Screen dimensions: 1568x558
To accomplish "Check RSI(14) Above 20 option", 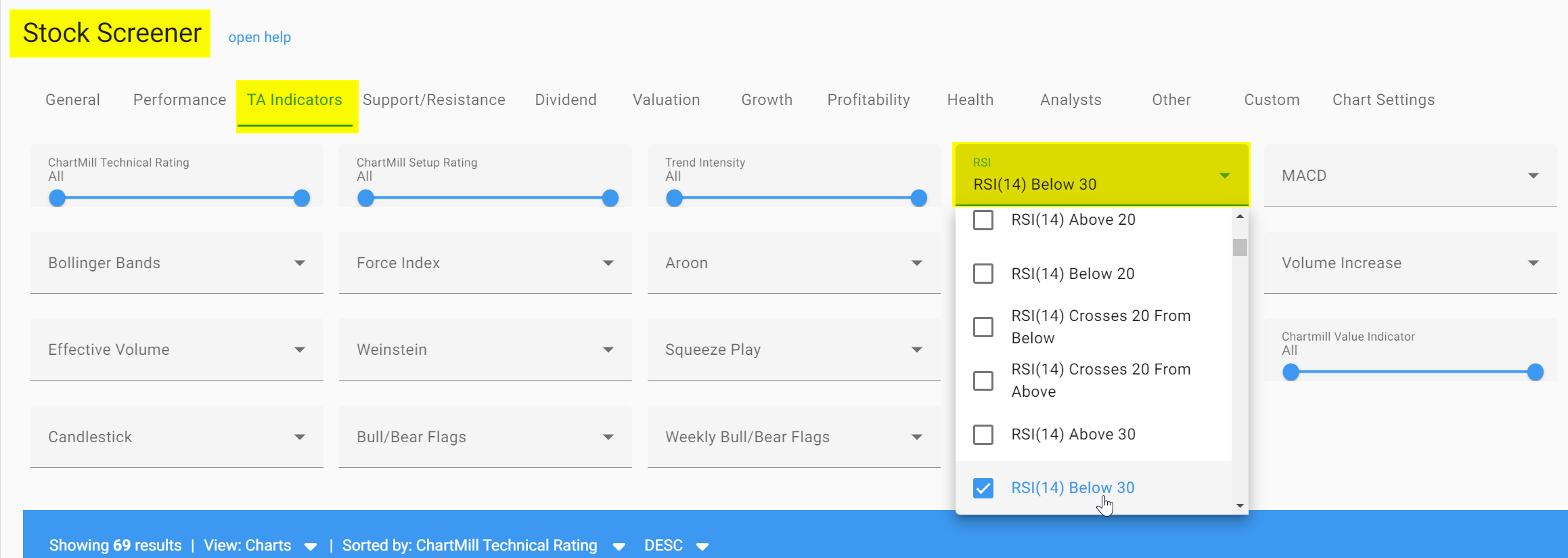I will tap(983, 220).
